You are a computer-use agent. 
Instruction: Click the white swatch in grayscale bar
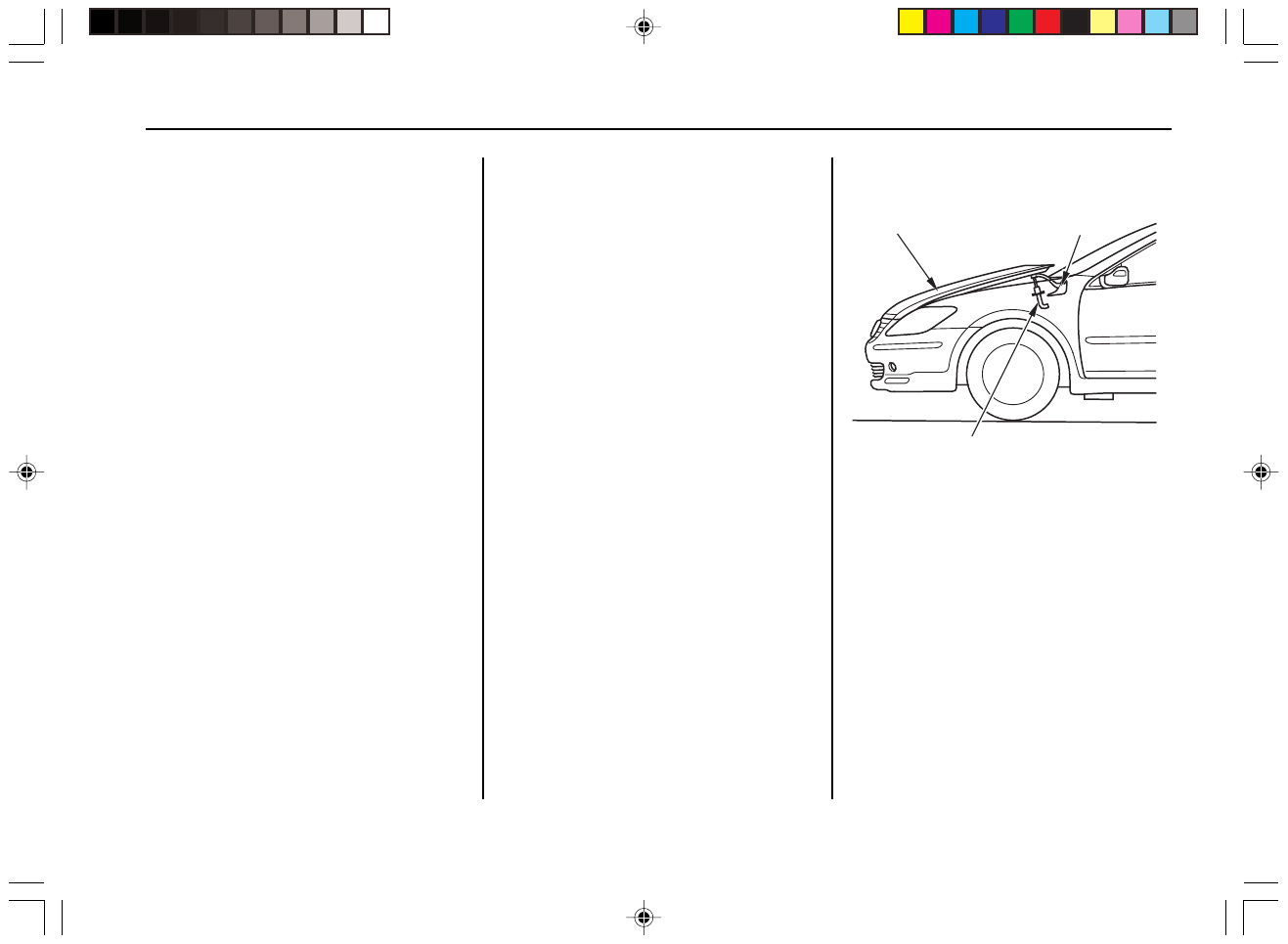pyautogui.click(x=377, y=22)
